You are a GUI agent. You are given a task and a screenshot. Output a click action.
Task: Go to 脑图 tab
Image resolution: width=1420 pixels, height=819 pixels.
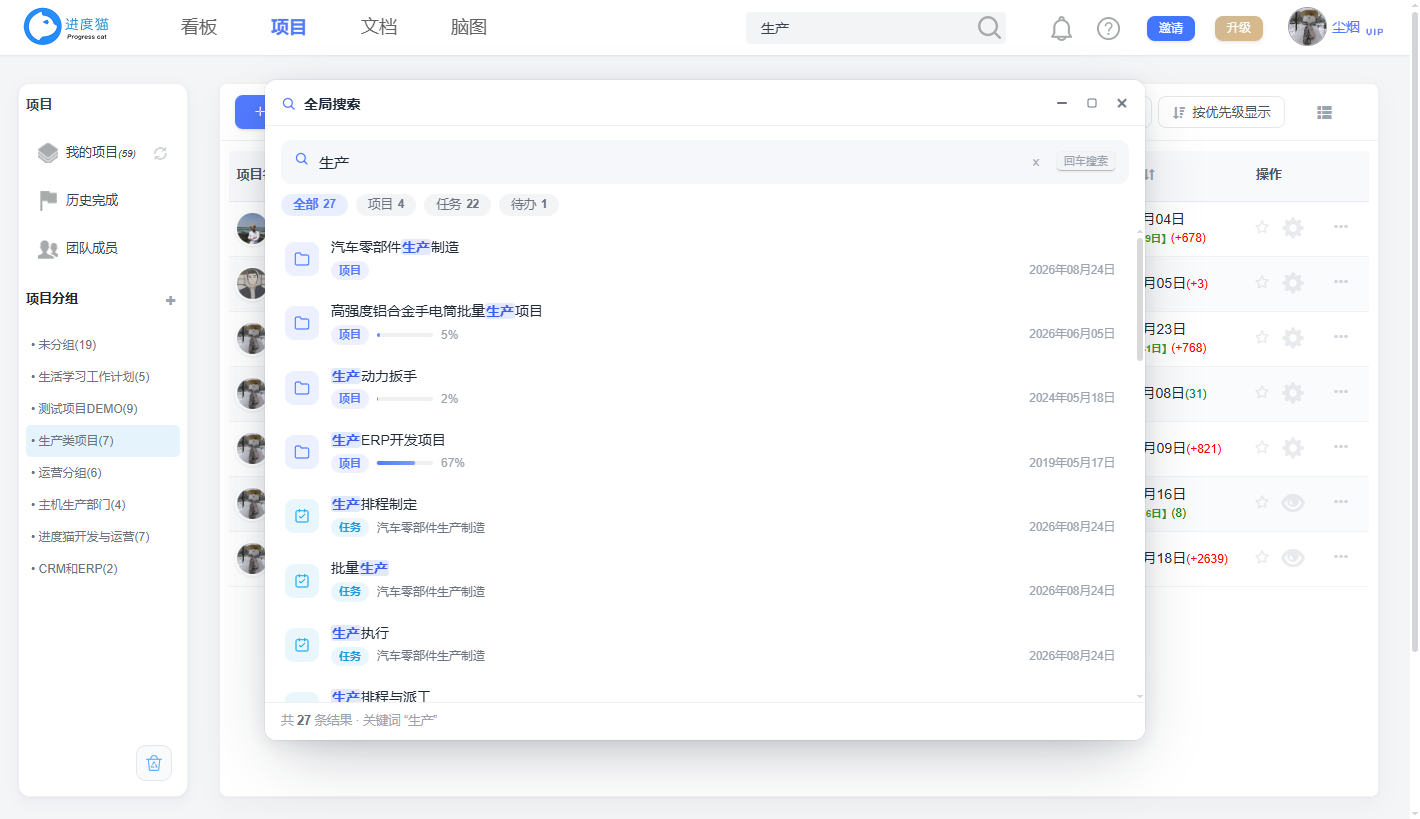pyautogui.click(x=469, y=27)
